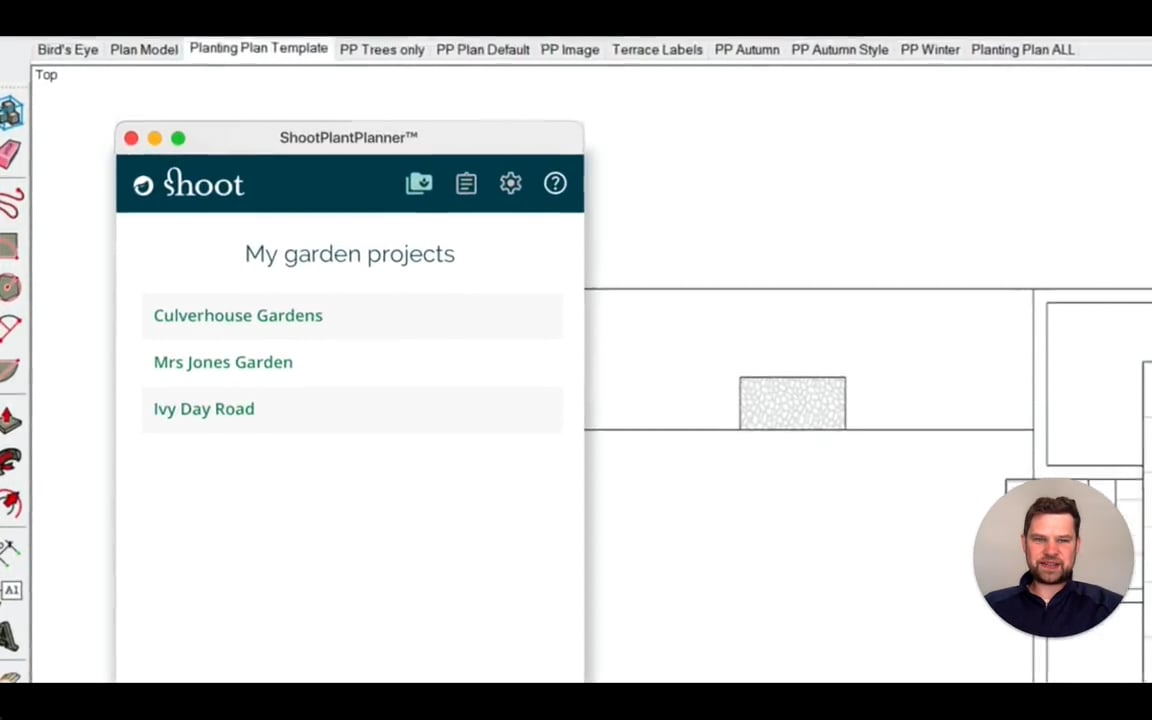Select the Planting Plan Template tab
Screen dimensions: 1152x720
259,48
